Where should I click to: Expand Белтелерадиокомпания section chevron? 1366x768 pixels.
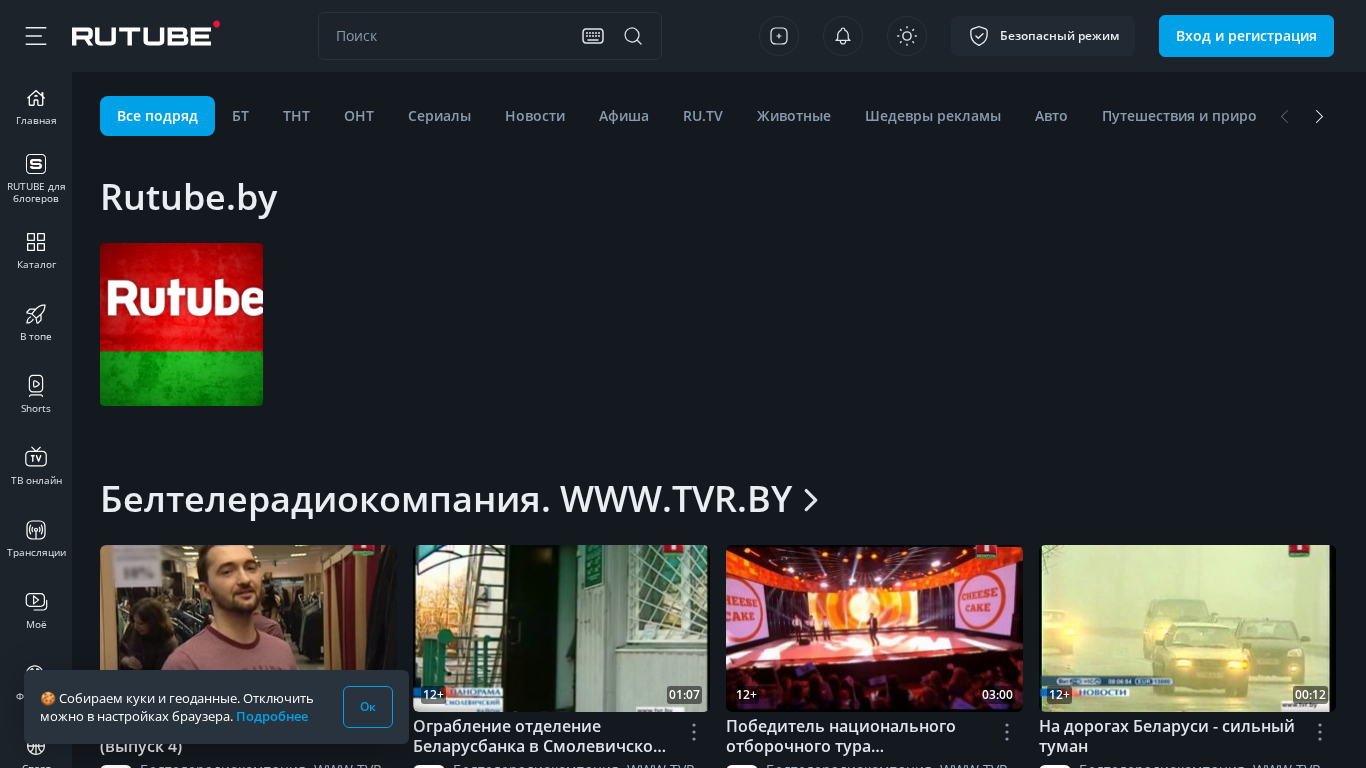coord(811,500)
